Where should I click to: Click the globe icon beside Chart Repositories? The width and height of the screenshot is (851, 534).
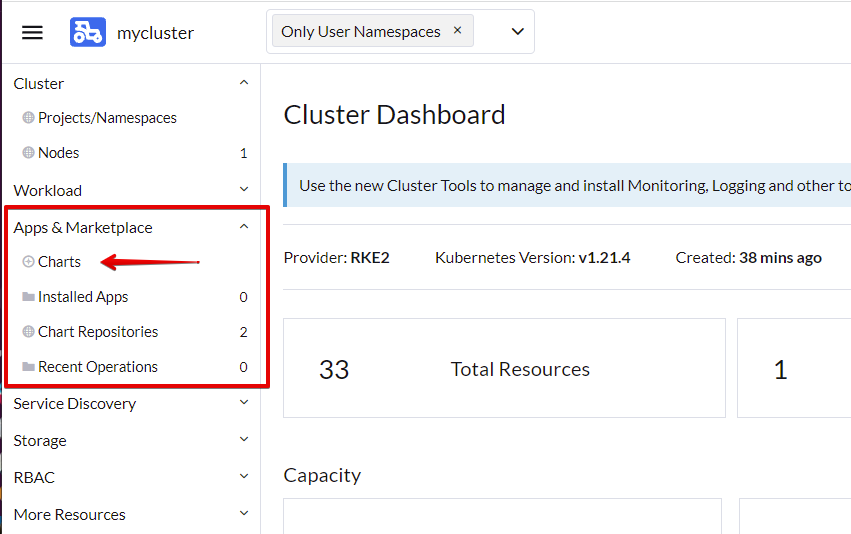(x=28, y=331)
